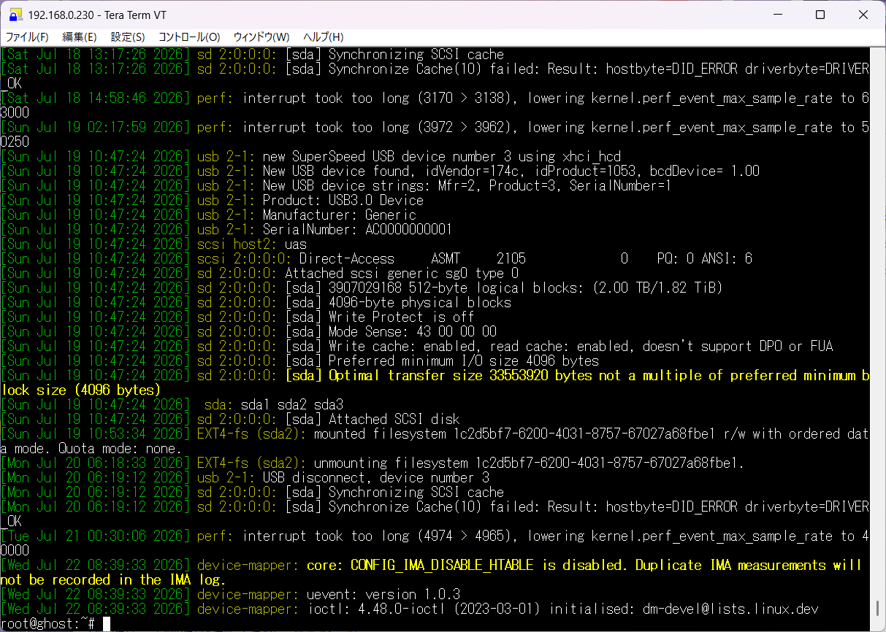Click 'Write cache: enabled, read cache: enabled' text
This screenshot has height=632, width=886.
point(481,347)
